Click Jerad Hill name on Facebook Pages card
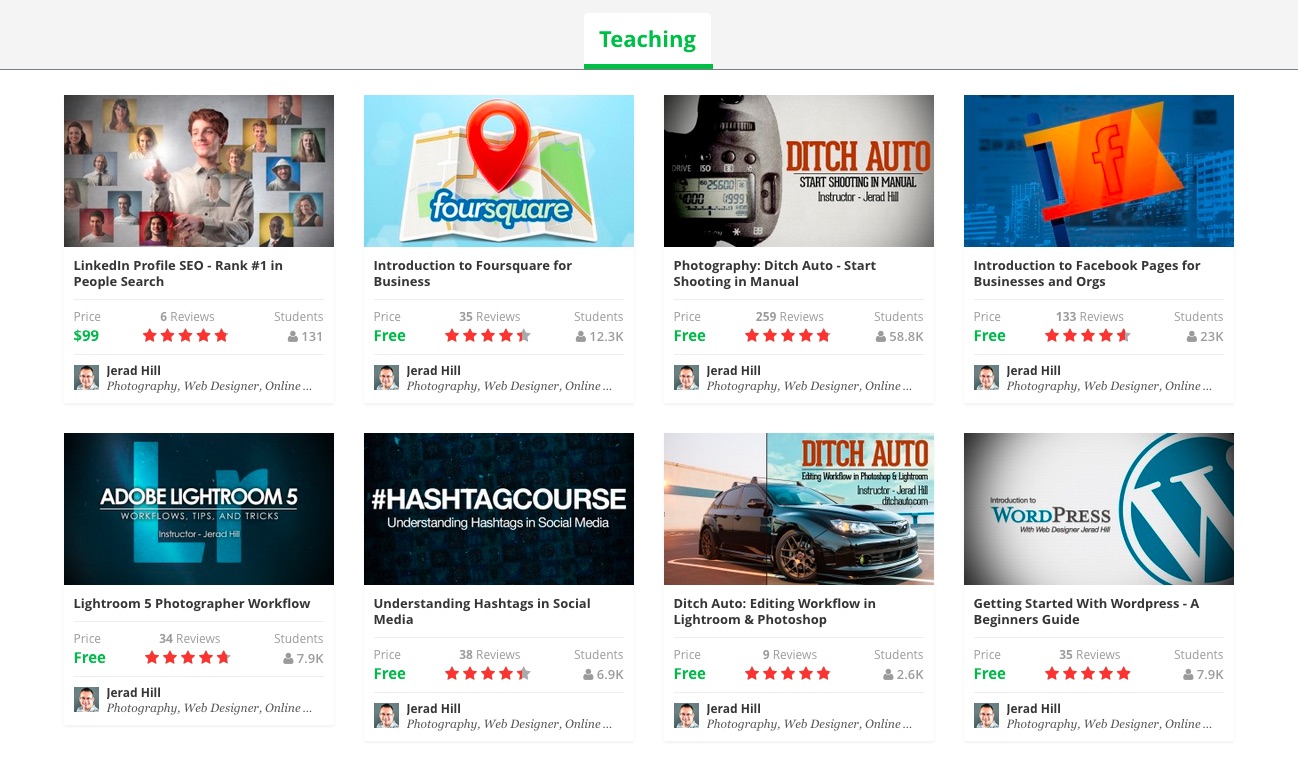Image resolution: width=1298 pixels, height=760 pixels. pos(1034,371)
